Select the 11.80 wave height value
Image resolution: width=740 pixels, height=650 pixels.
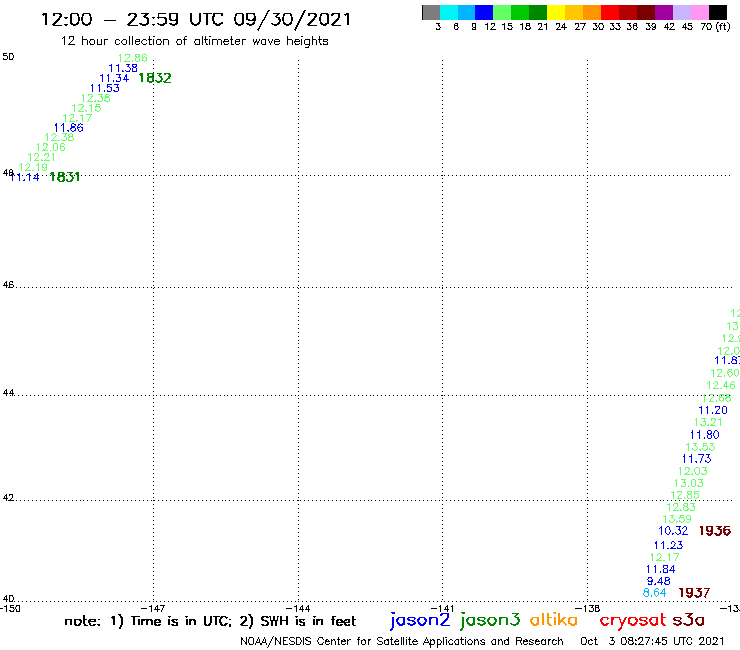pyautogui.click(x=705, y=435)
